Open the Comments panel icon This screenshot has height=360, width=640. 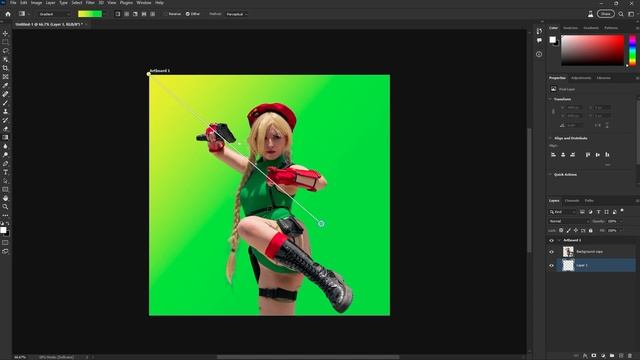[539, 40]
